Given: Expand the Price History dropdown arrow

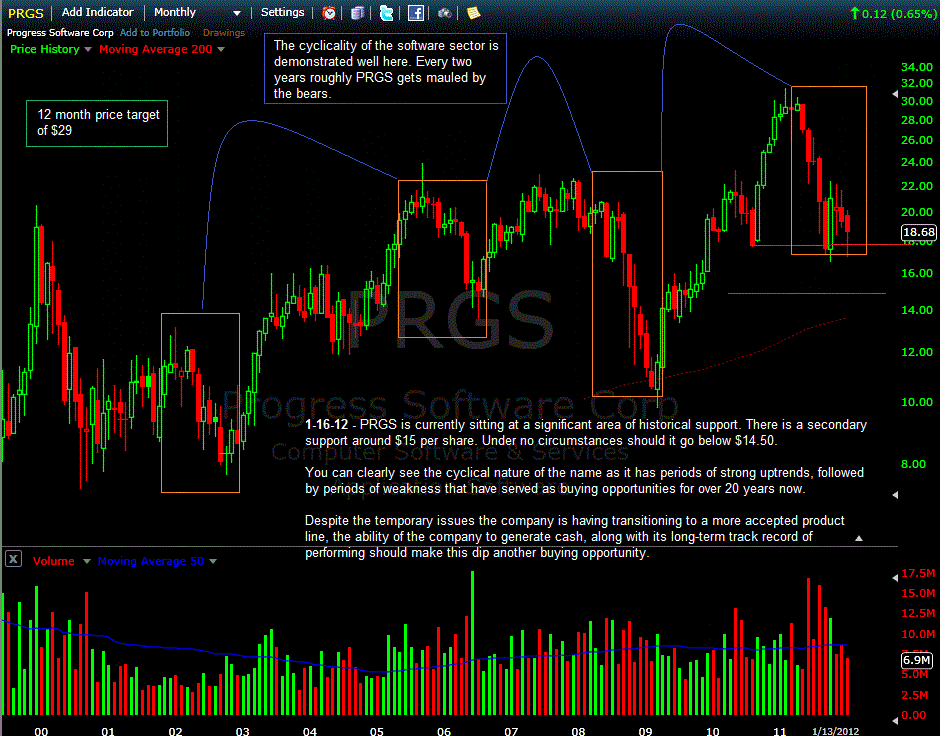Looking at the screenshot, I should [x=88, y=49].
